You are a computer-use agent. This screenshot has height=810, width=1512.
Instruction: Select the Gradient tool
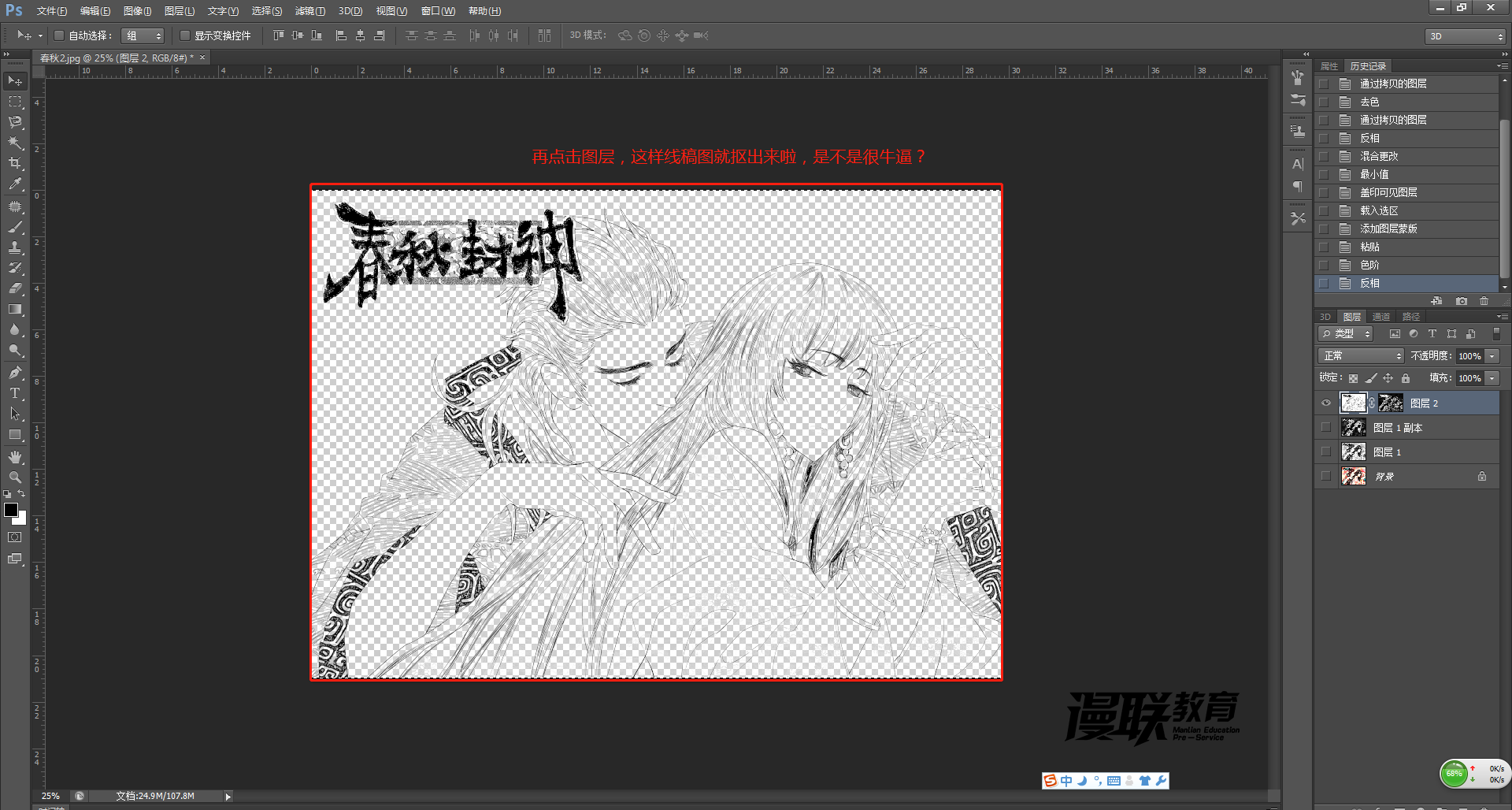click(15, 309)
